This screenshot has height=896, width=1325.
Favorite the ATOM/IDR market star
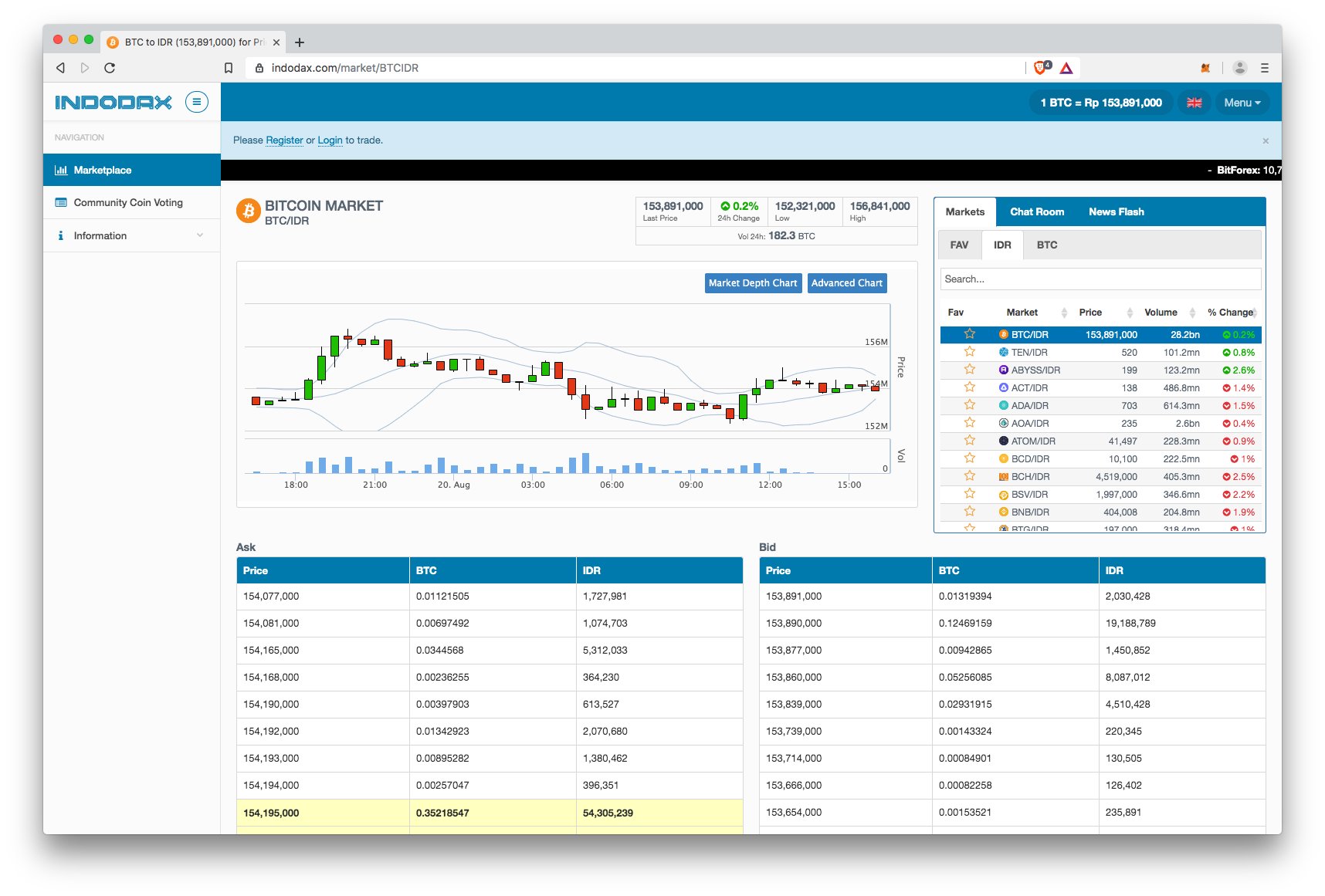(970, 441)
